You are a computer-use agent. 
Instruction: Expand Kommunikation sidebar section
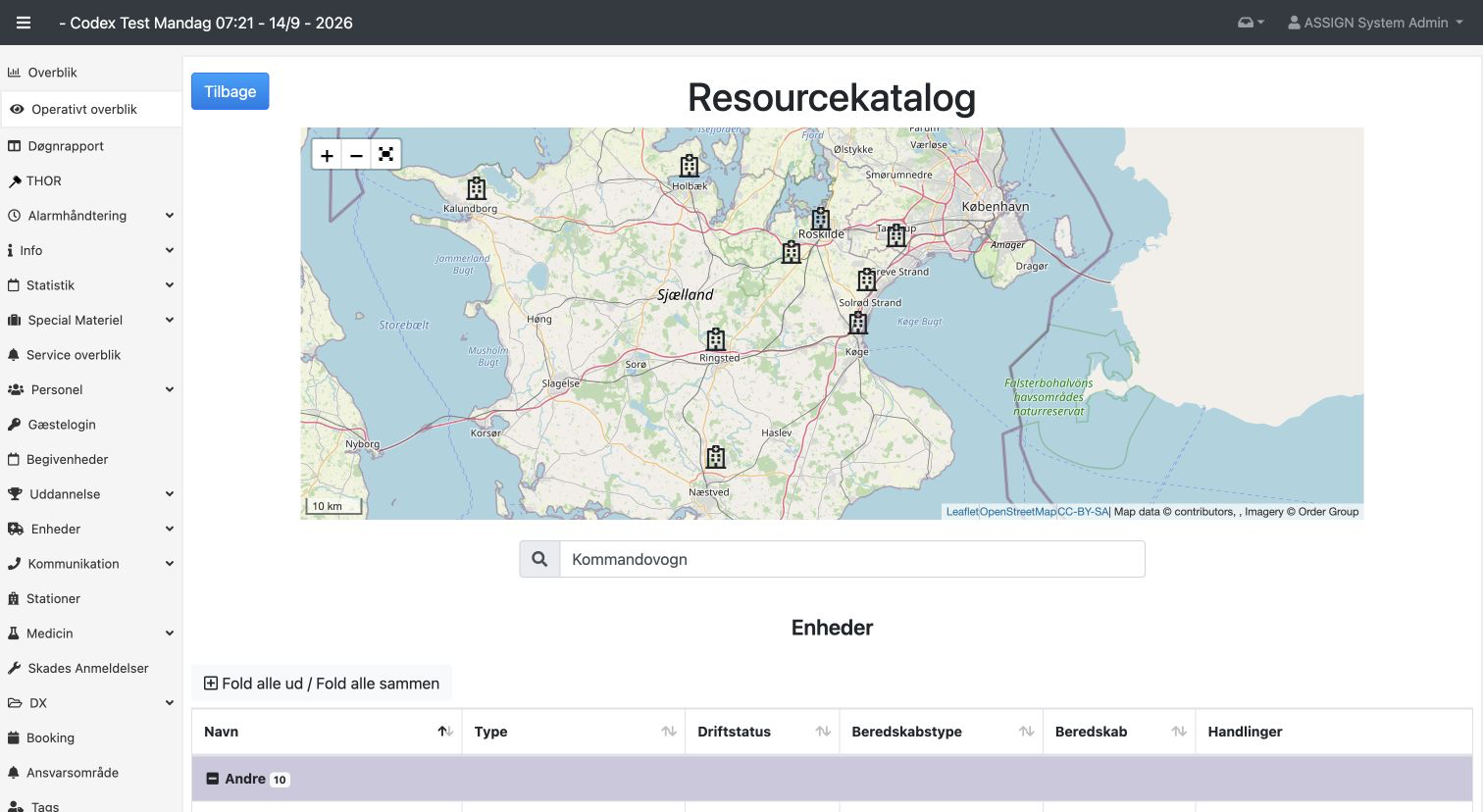[91, 564]
